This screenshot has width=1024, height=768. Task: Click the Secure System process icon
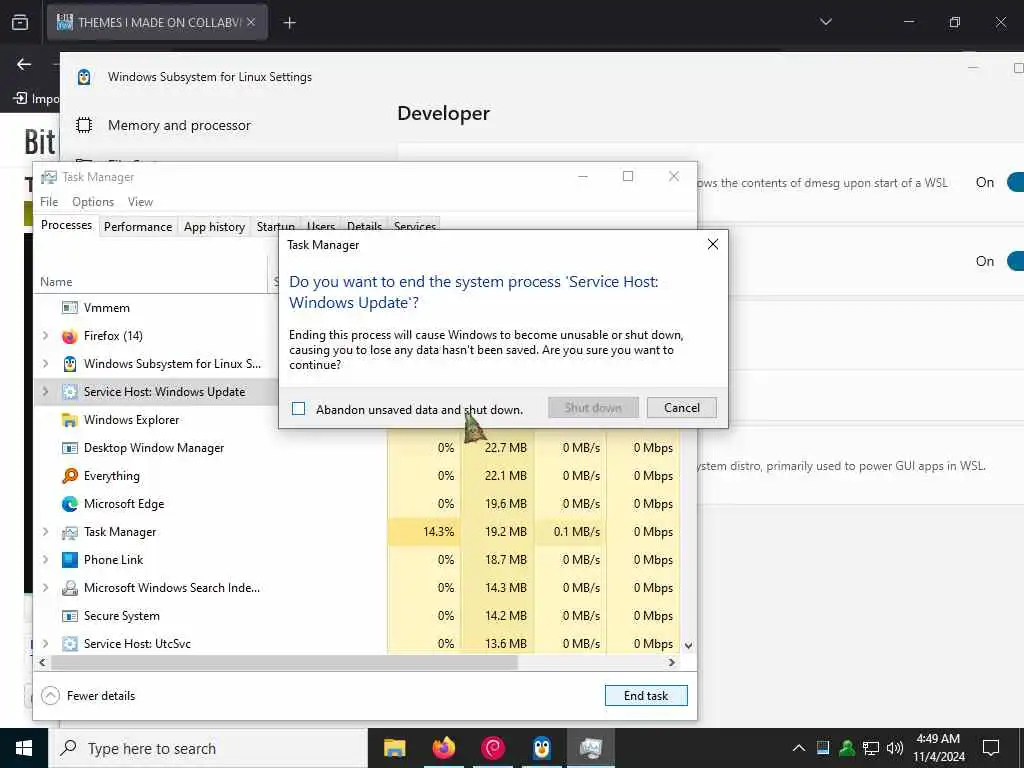(x=69, y=616)
